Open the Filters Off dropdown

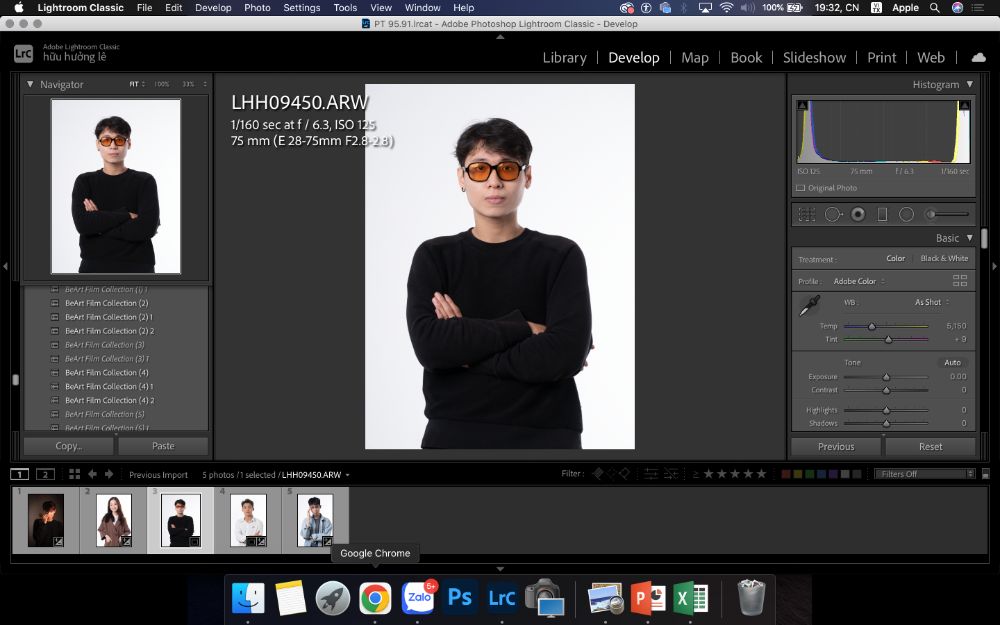[x=925, y=474]
